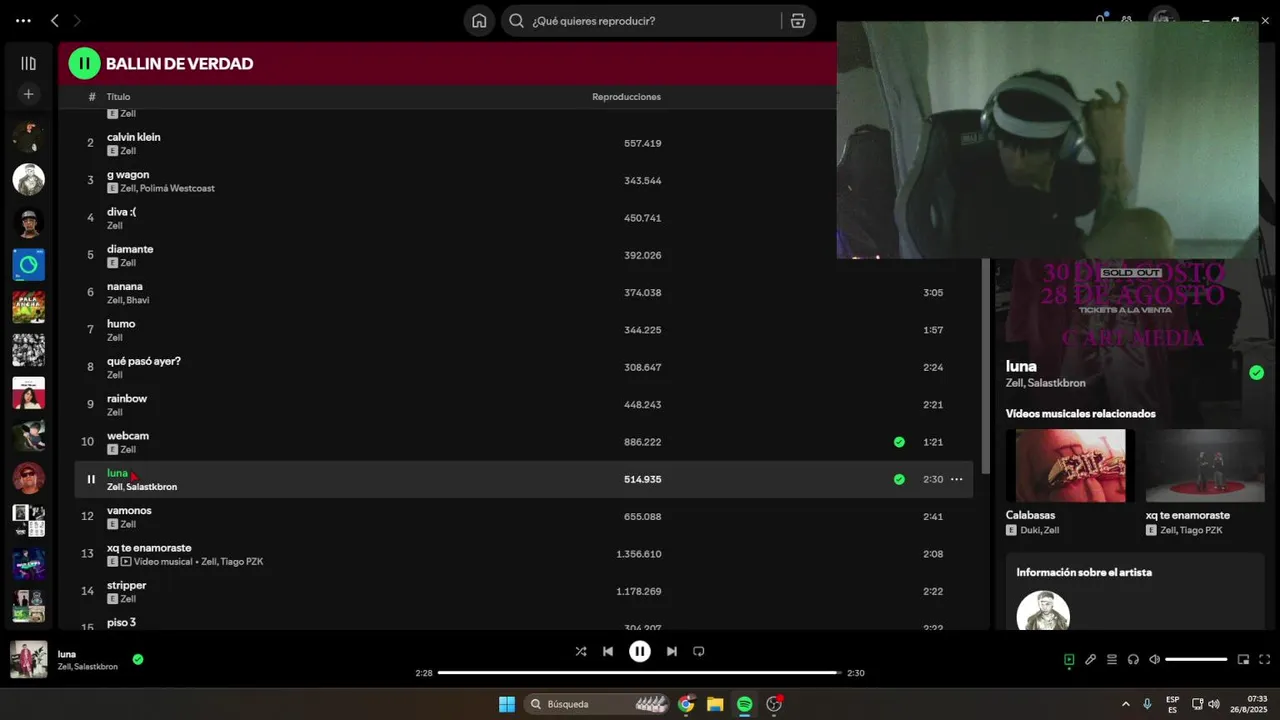Open Chrome from the taskbar
Viewport: 1280px width, 720px height.
coord(686,704)
